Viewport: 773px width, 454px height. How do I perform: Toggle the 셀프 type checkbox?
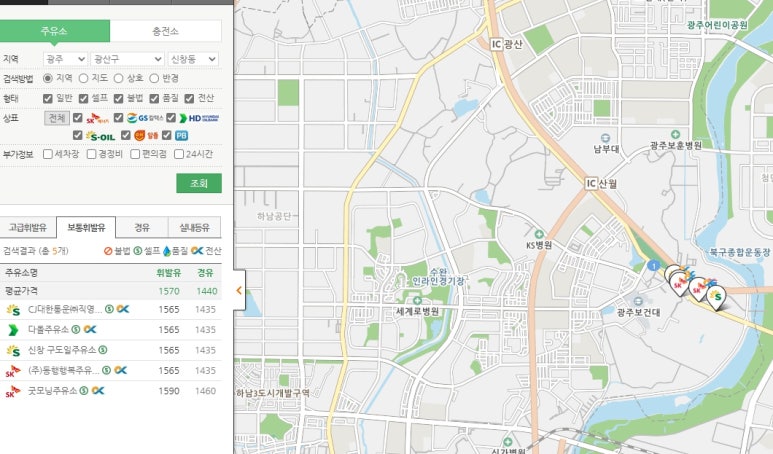coord(83,99)
